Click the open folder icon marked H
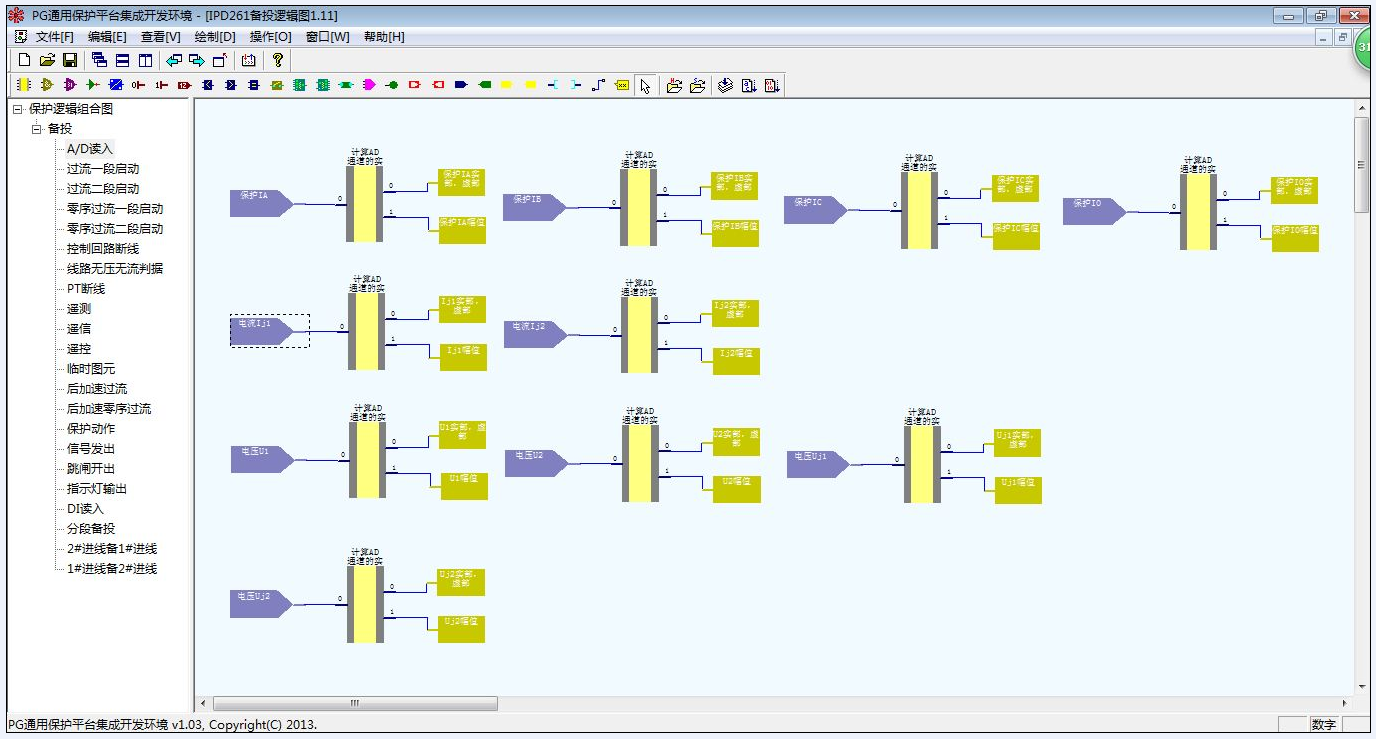This screenshot has width=1376, height=739. pos(674,86)
